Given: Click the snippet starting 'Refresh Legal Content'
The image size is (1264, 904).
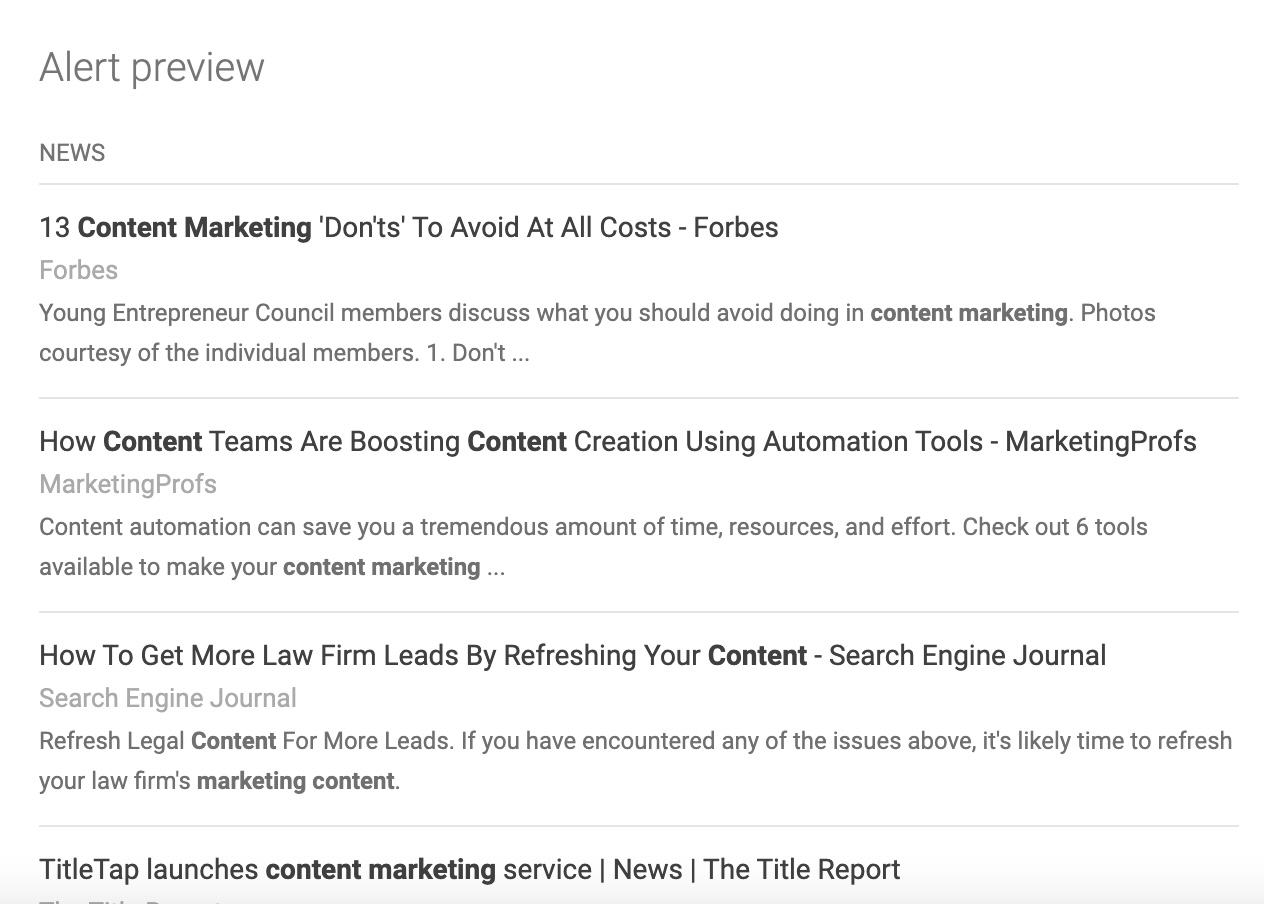Looking at the screenshot, I should click(635, 761).
